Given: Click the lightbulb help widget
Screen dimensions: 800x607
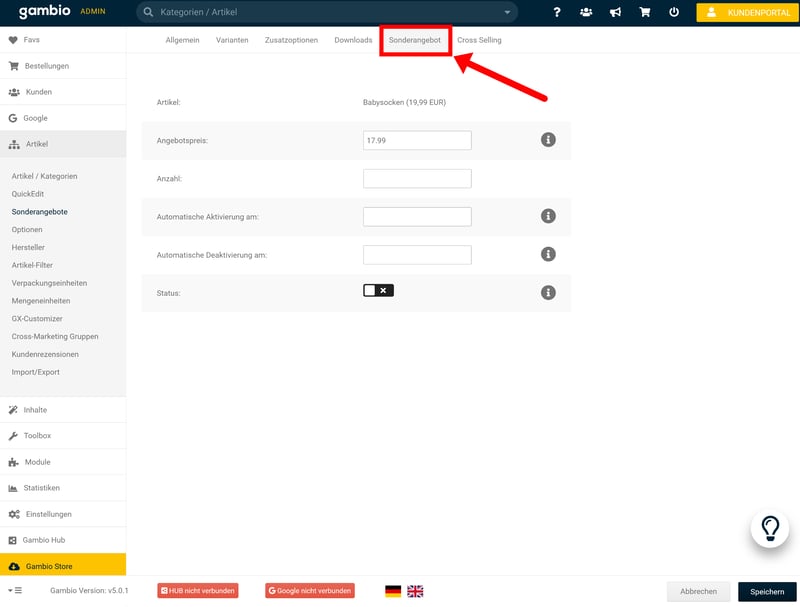Looking at the screenshot, I should pos(770,527).
